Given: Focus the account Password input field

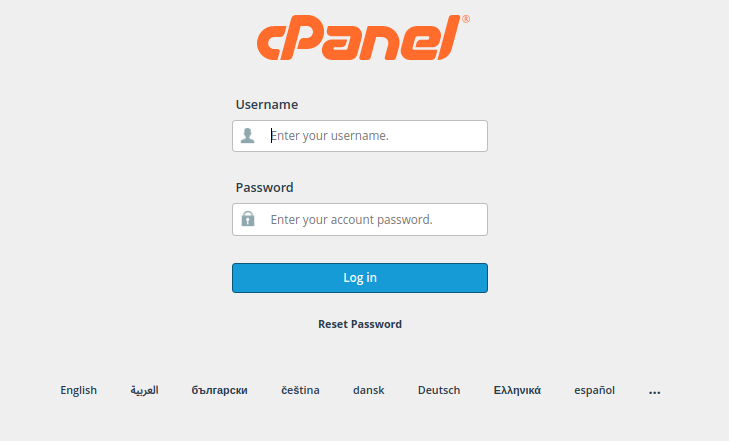Looking at the screenshot, I should pos(375,220).
